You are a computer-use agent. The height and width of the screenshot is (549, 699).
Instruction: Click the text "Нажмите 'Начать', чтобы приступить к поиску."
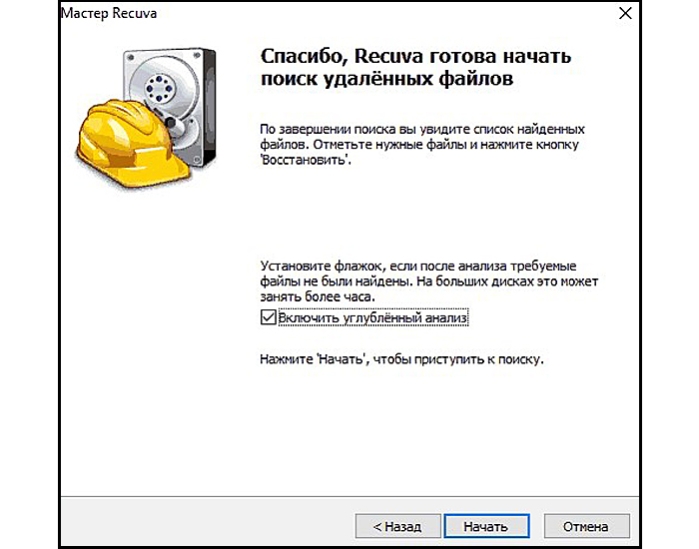(x=402, y=359)
